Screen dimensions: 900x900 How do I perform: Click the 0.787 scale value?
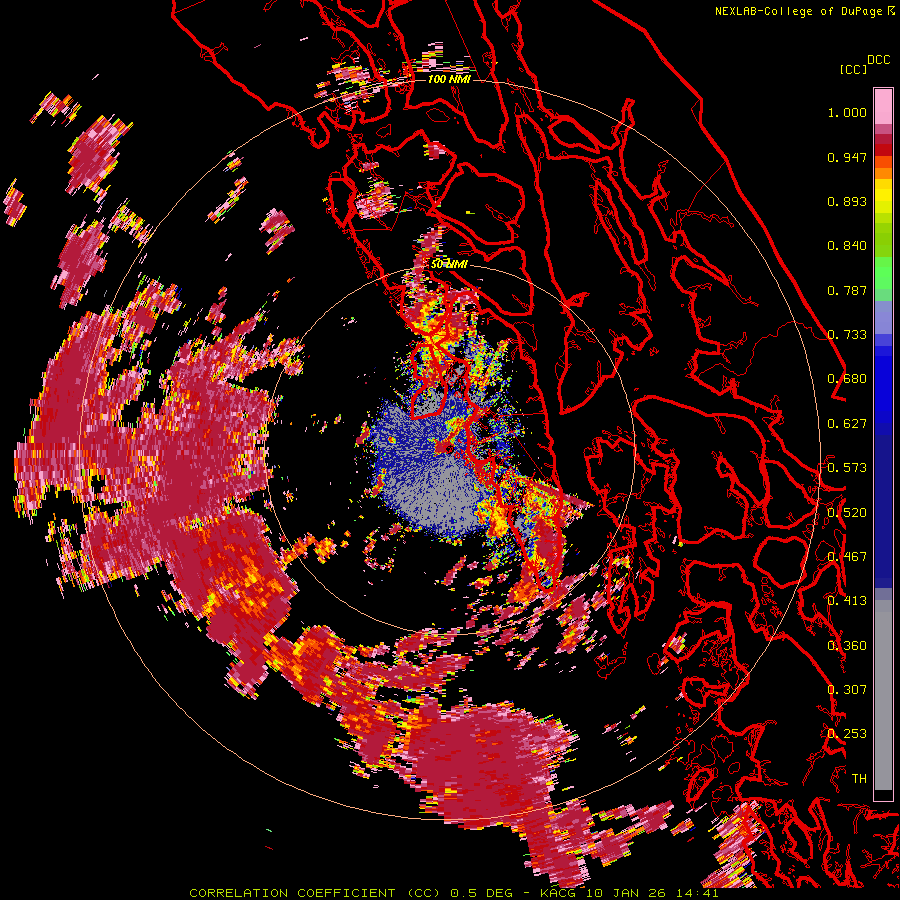(847, 290)
